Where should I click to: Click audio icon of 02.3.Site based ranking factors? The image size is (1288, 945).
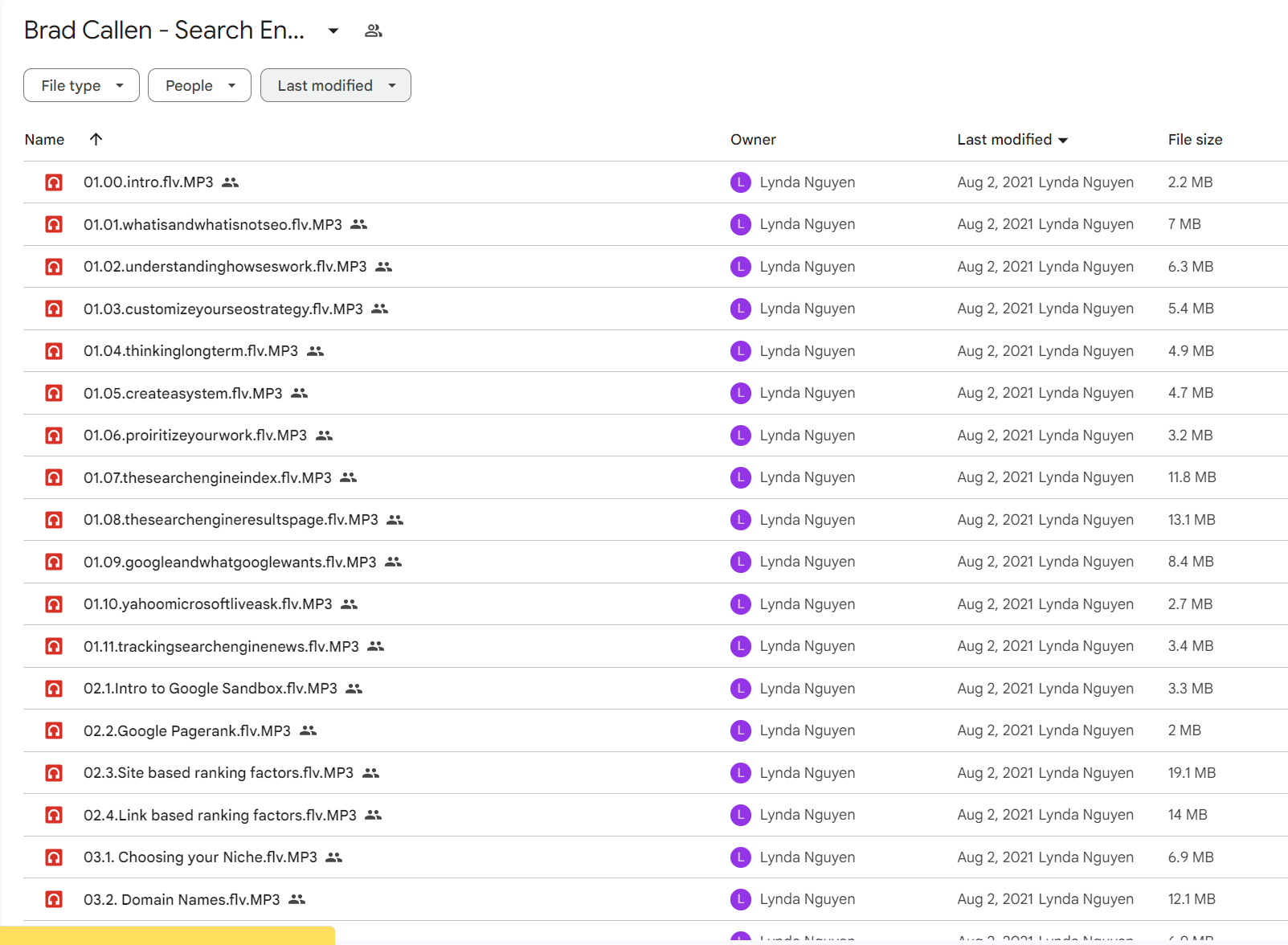coord(54,773)
